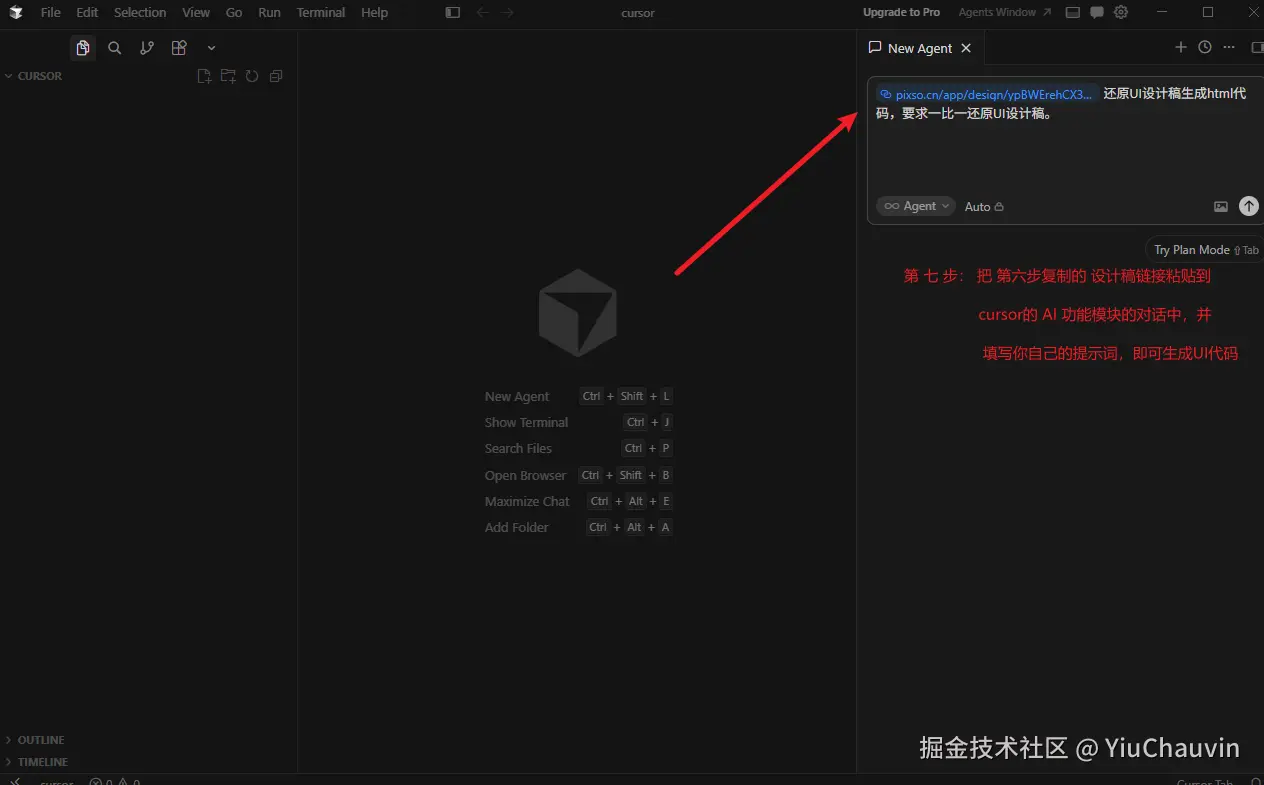1264x785 pixels.
Task: Open the Agents Window link
Action: point(1005,12)
